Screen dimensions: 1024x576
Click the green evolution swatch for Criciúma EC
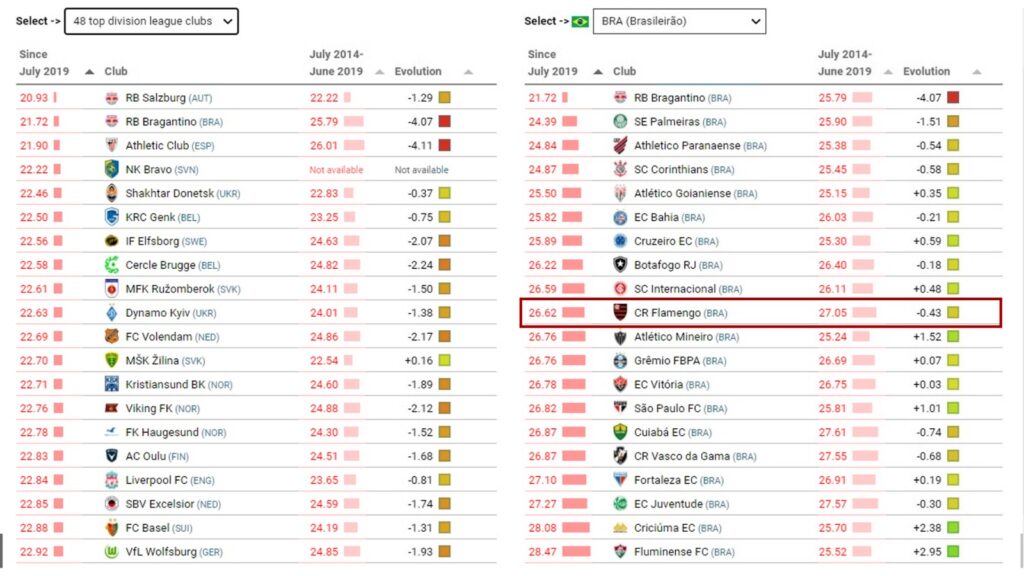953,527
